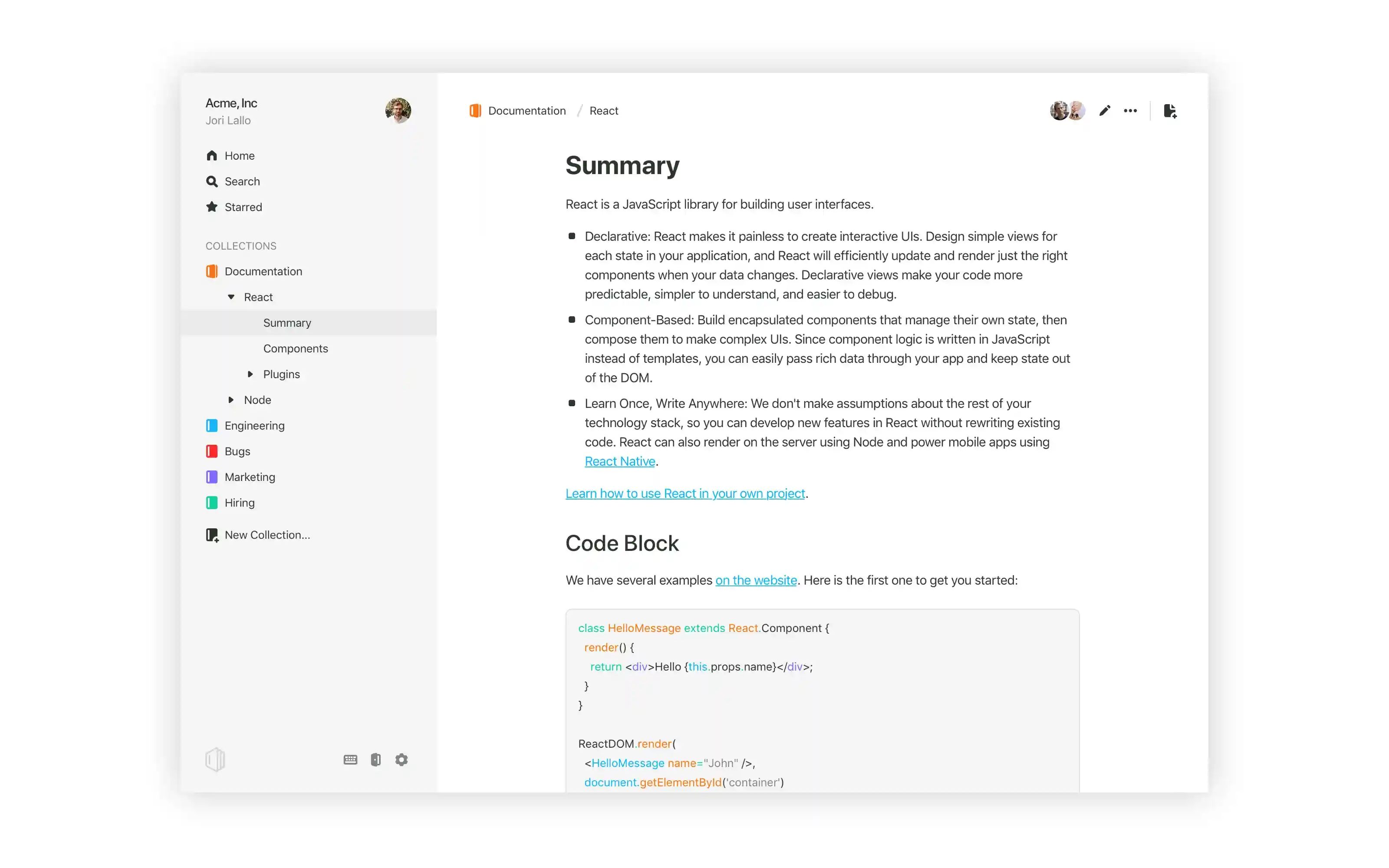The width and height of the screenshot is (1389, 868).
Task: Open the three-dots more options menu
Action: 1130,111
